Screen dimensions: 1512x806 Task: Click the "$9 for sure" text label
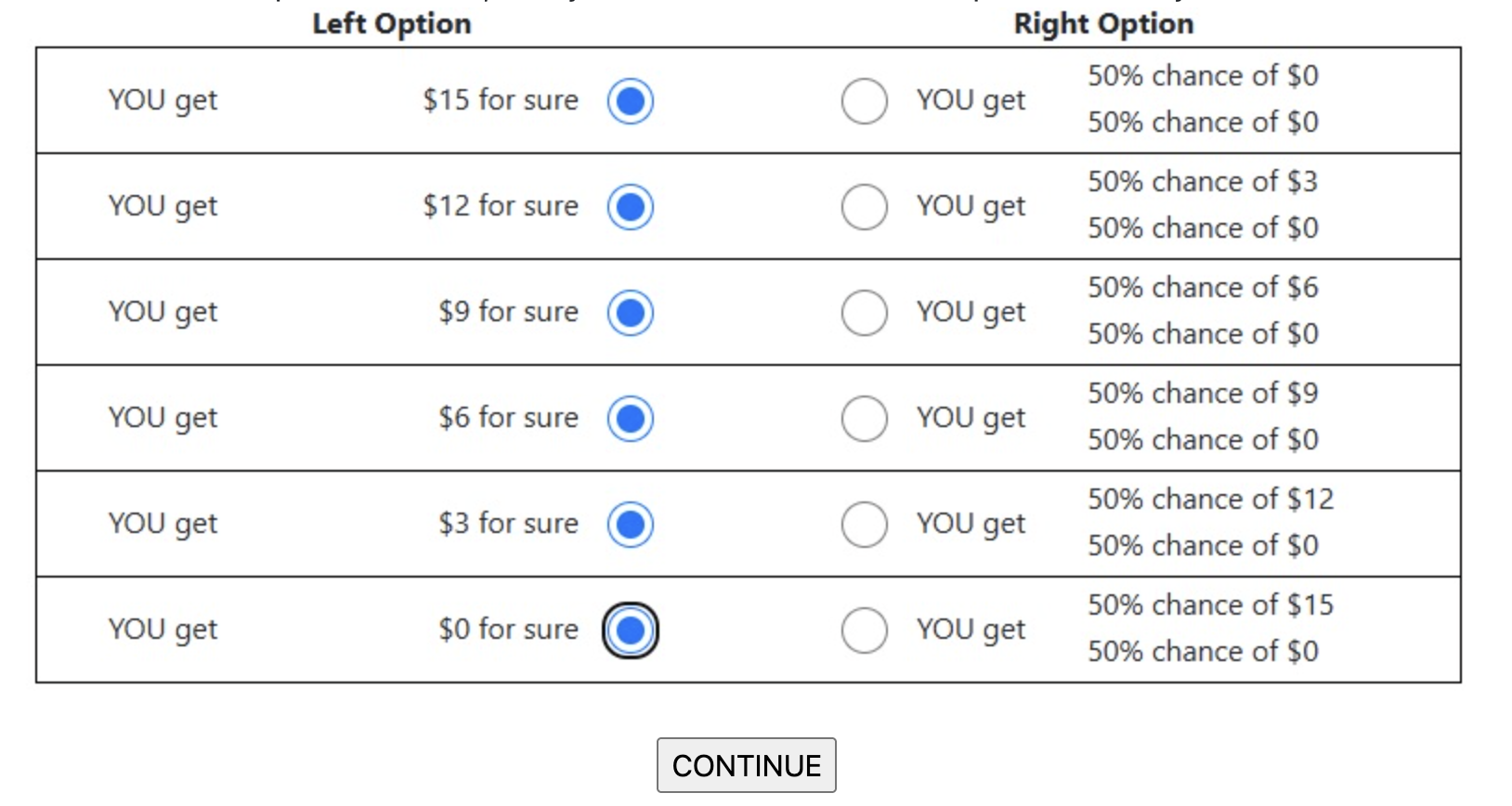point(508,312)
